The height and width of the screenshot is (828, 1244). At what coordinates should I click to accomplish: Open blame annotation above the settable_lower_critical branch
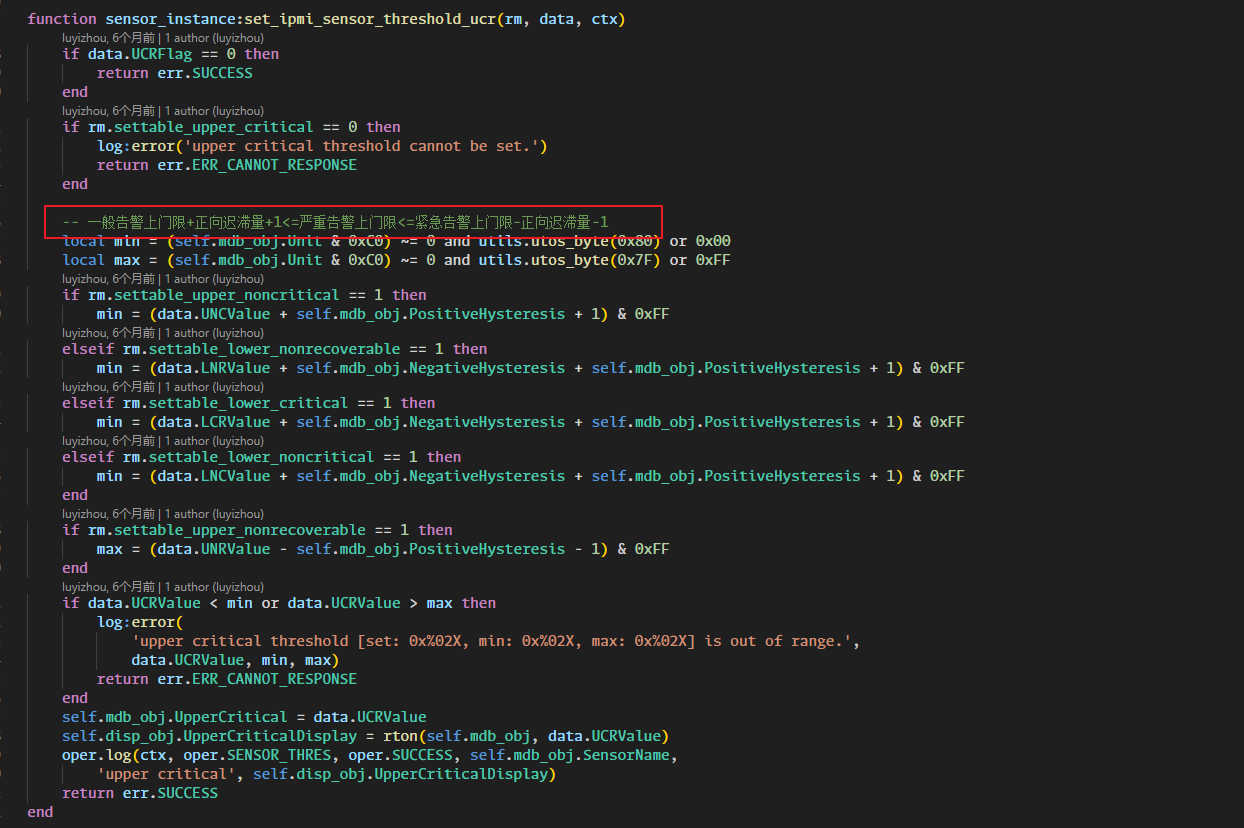(x=162, y=386)
